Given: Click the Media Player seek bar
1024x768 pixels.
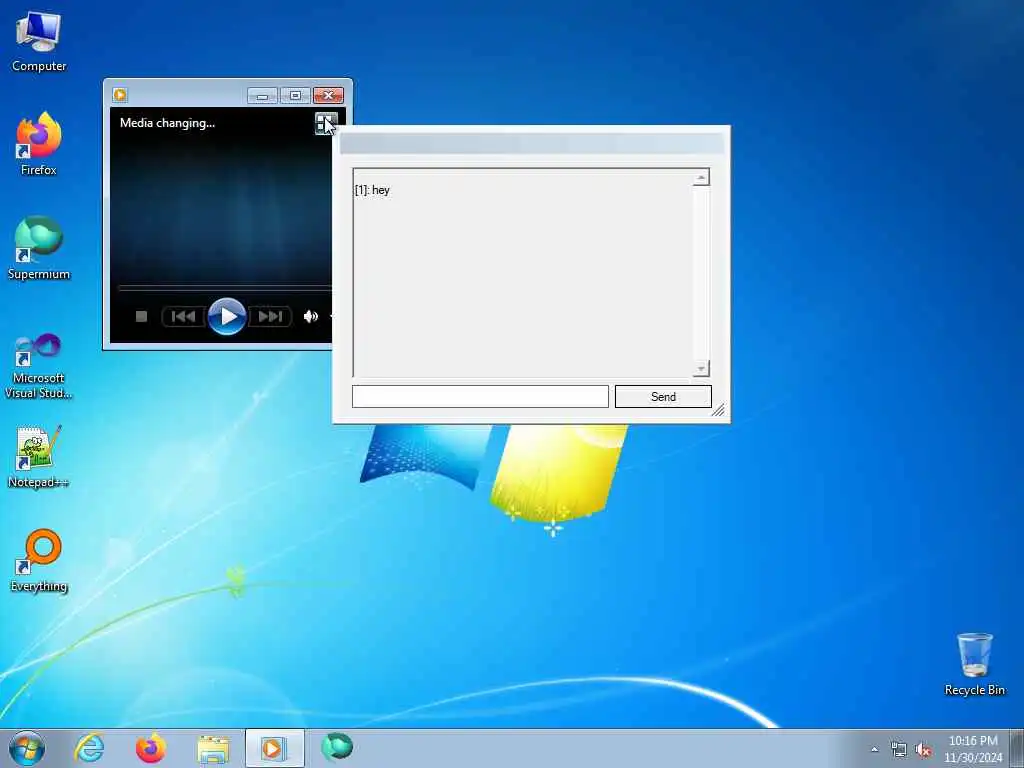Looking at the screenshot, I should coord(225,287).
